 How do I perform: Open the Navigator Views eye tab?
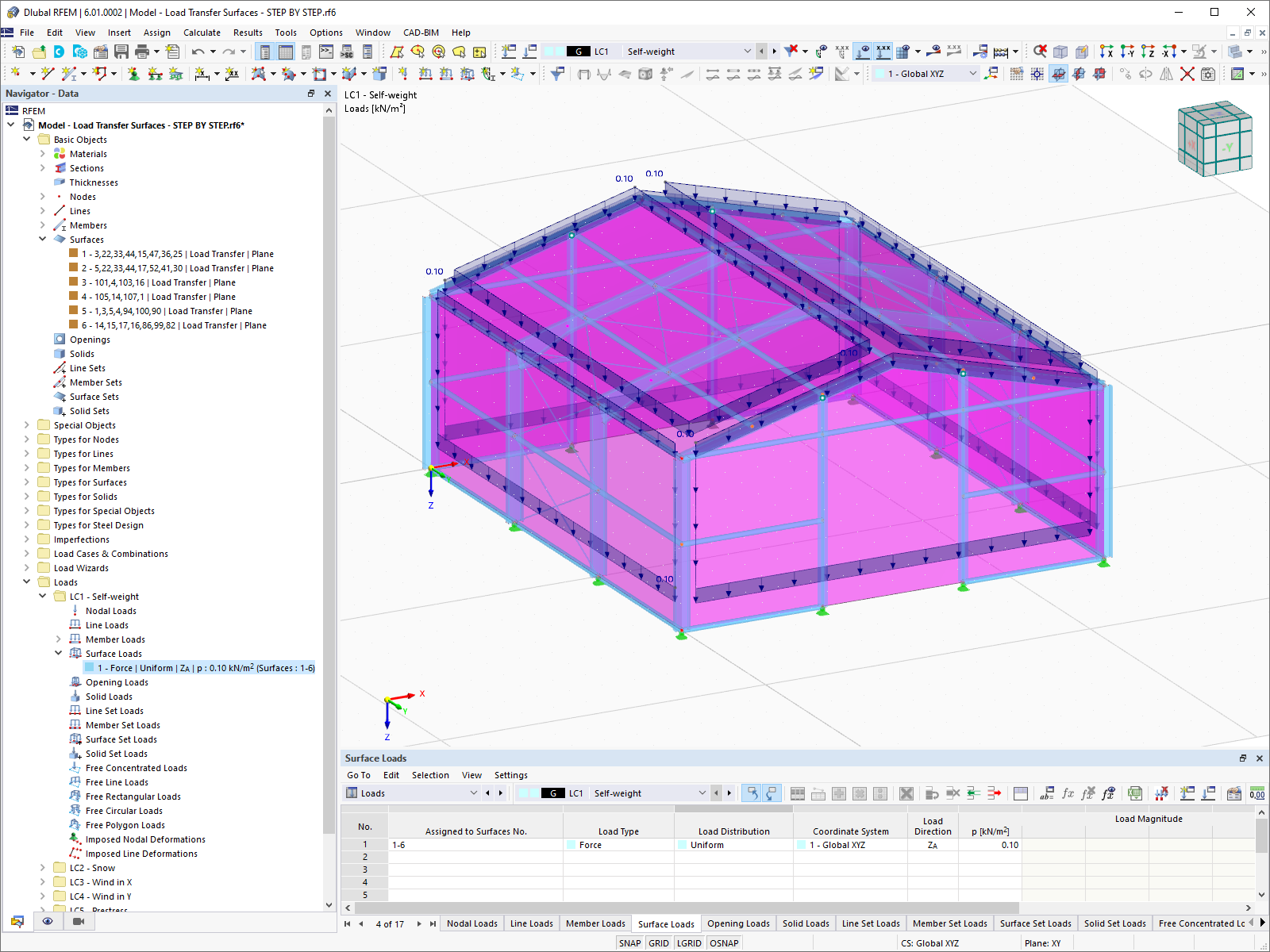click(x=48, y=921)
